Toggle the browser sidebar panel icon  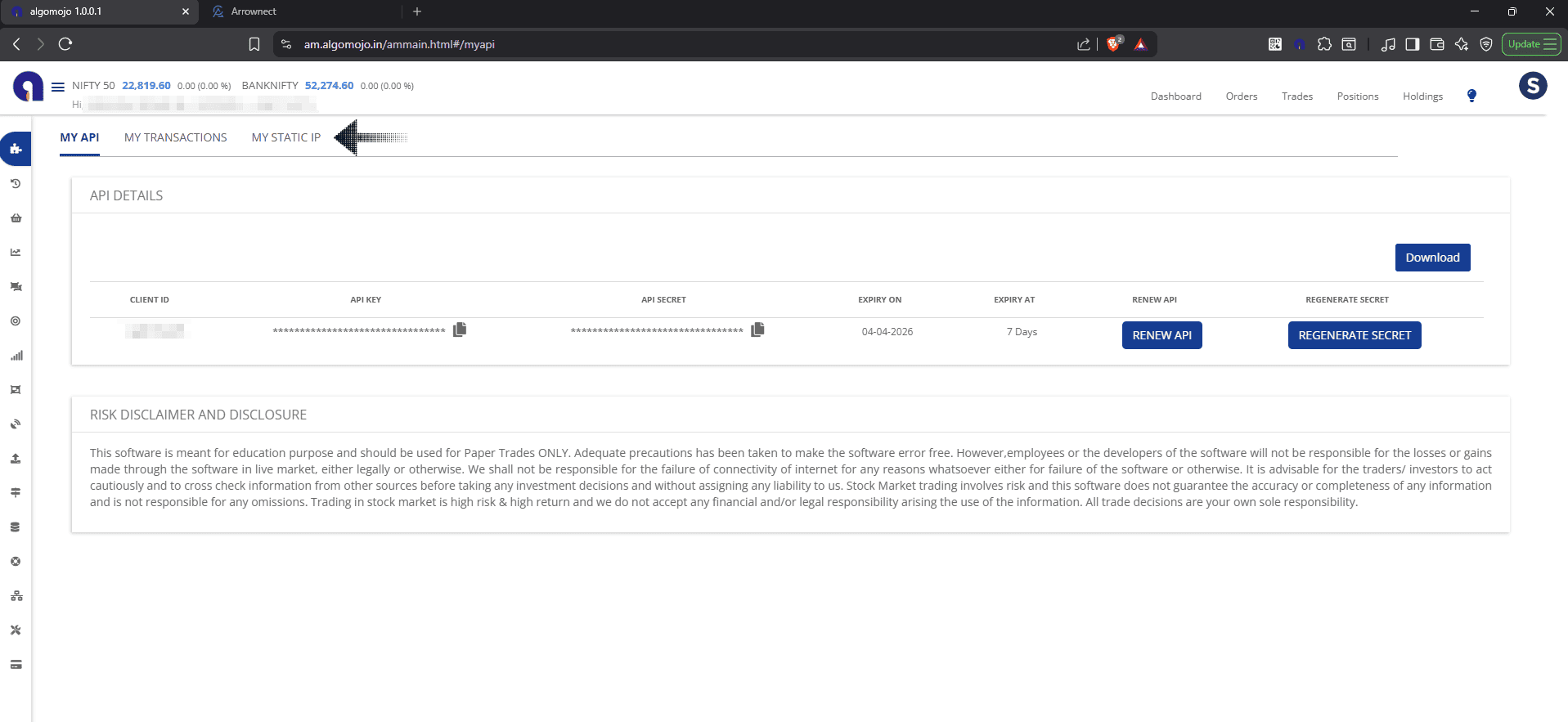[x=1412, y=44]
